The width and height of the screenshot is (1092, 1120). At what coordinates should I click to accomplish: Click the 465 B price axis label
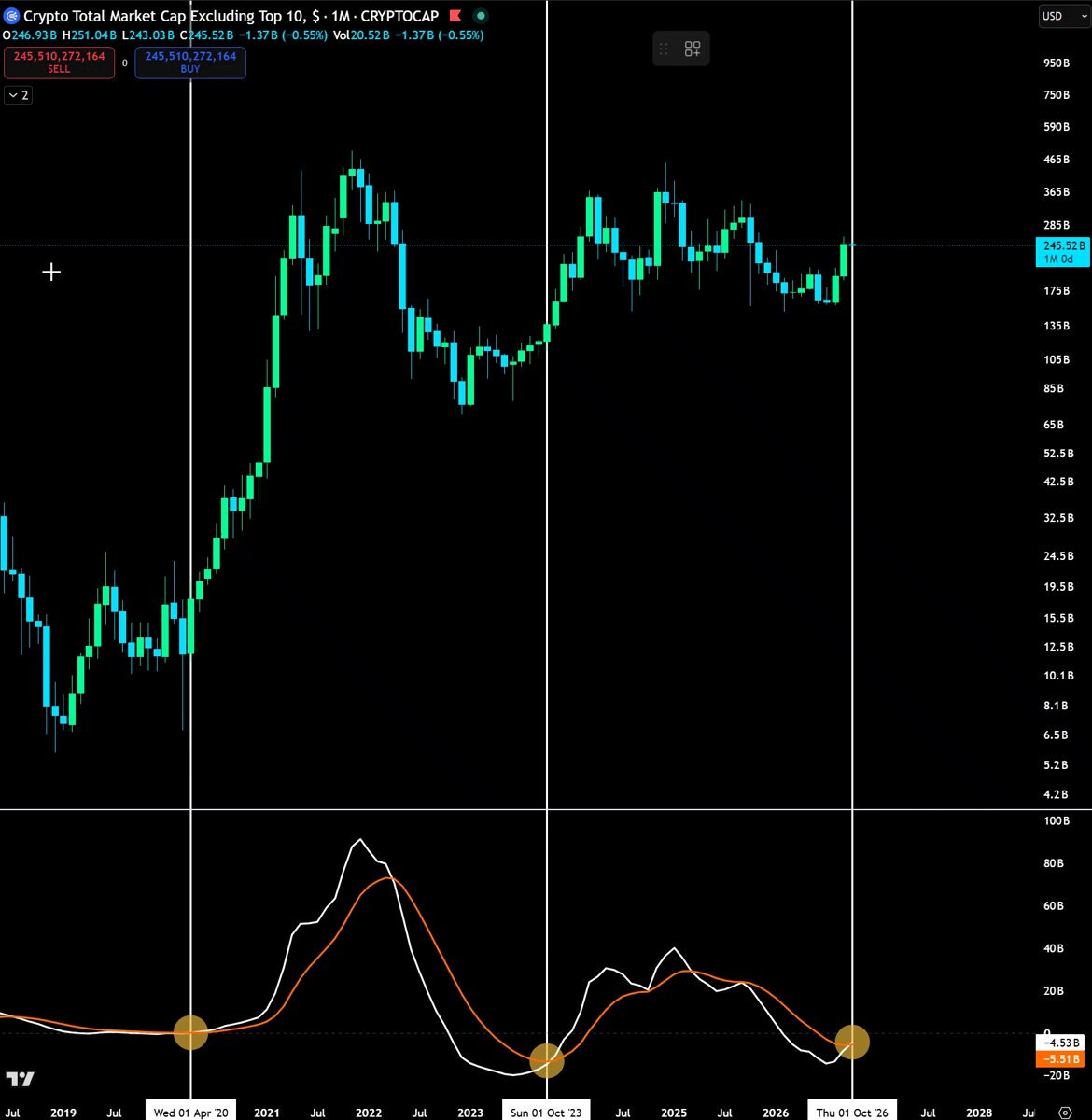pos(1056,160)
